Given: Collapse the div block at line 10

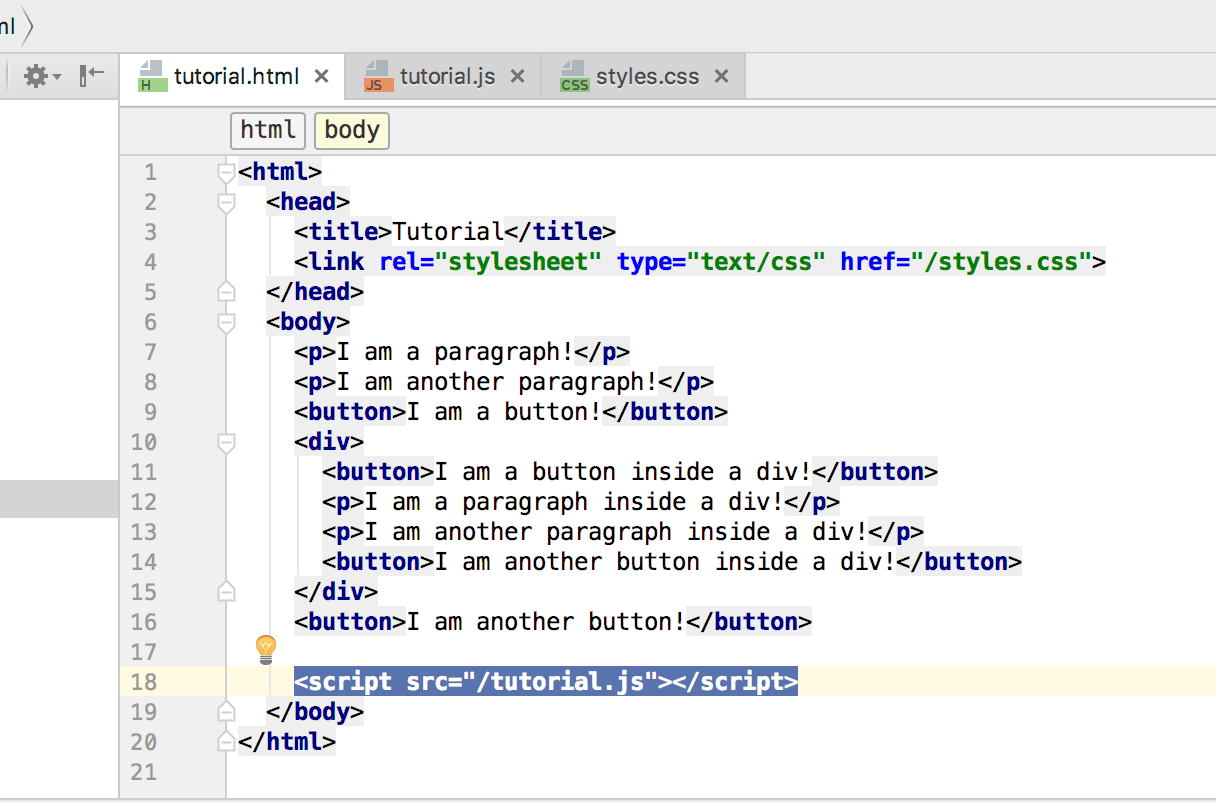Looking at the screenshot, I should (x=225, y=441).
